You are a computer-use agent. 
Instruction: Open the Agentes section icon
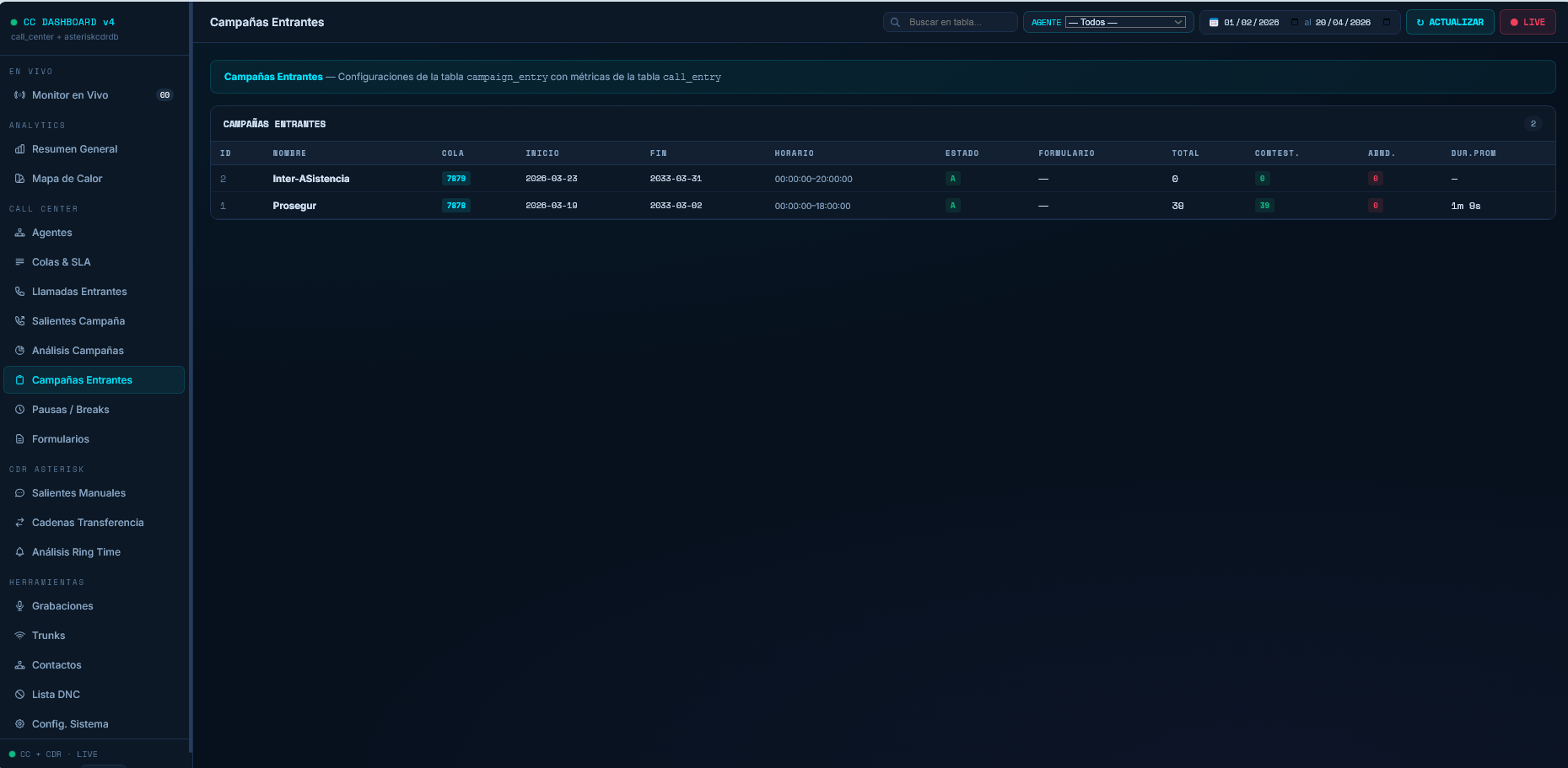(x=19, y=233)
